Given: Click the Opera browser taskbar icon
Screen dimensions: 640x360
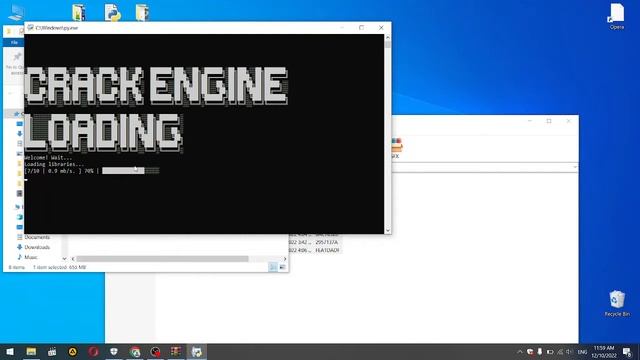Looking at the screenshot, I should coord(93,352).
